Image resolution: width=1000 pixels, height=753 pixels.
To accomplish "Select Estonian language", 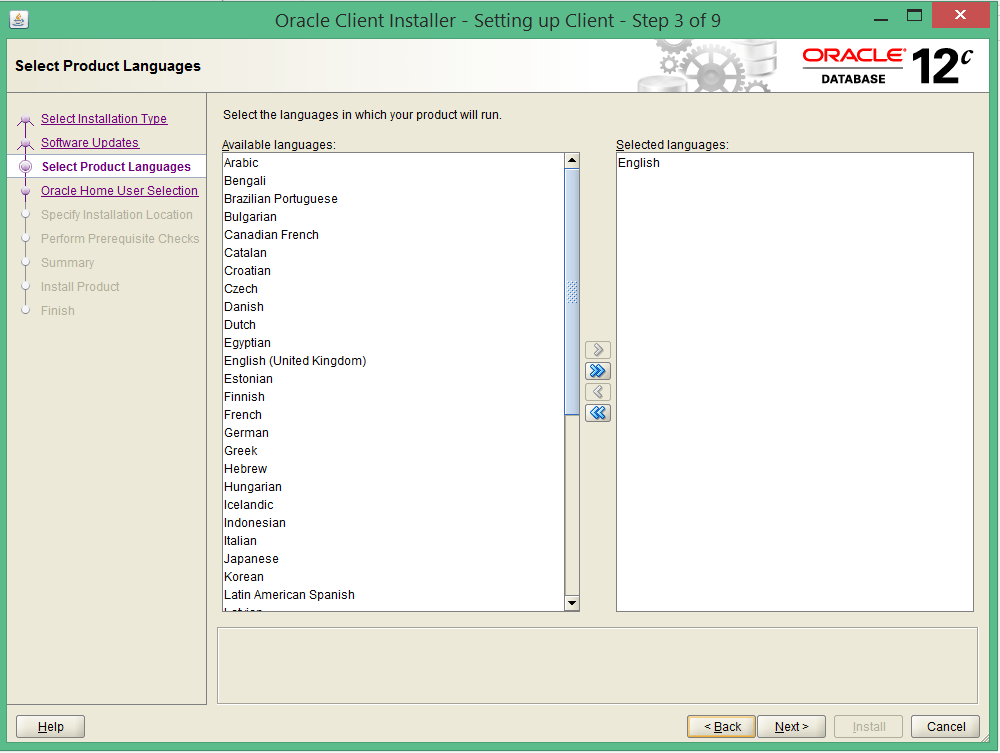I will click(393, 379).
